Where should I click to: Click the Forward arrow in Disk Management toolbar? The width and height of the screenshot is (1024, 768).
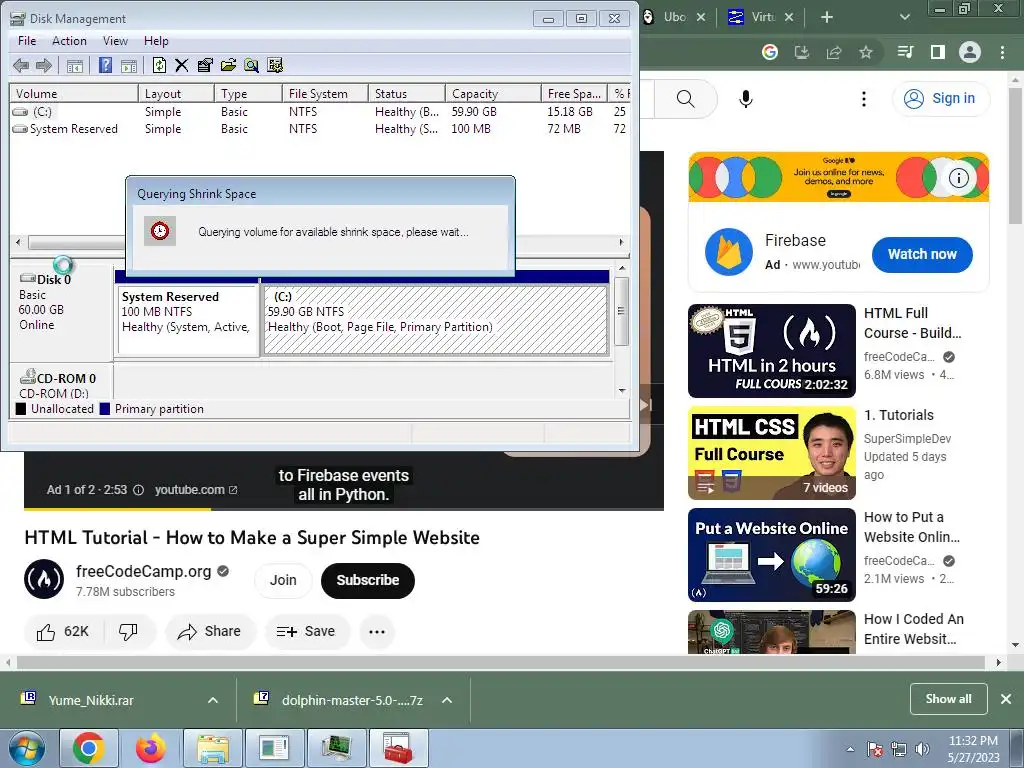tap(44, 65)
